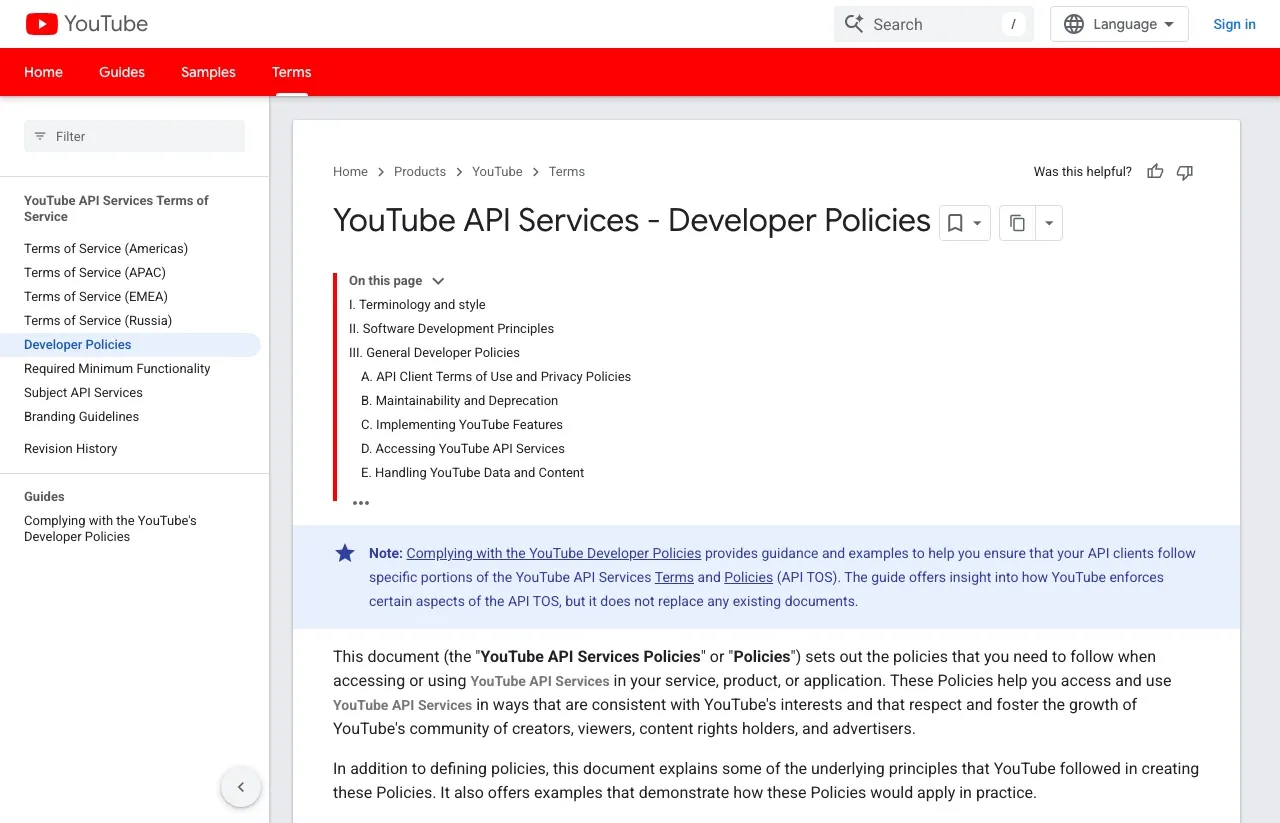Viewport: 1280px width, 823px height.
Task: Click the slash shortcut key in search box
Action: [x=1014, y=24]
